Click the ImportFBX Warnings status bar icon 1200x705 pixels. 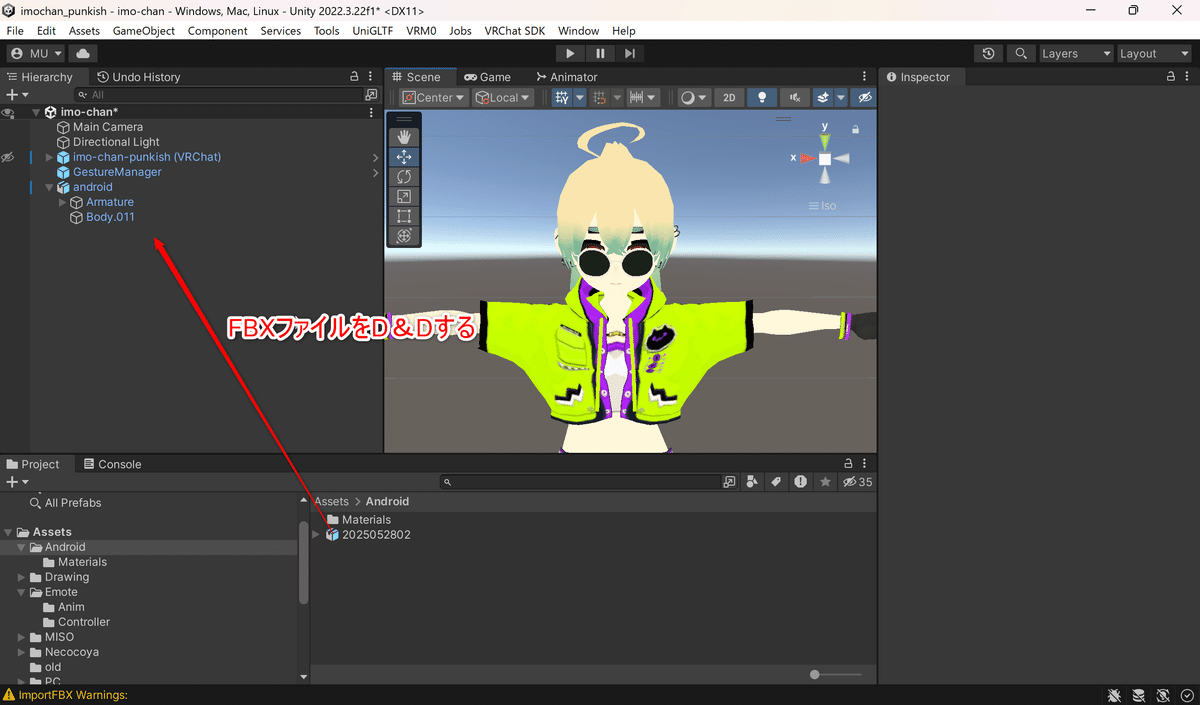pos(10,694)
